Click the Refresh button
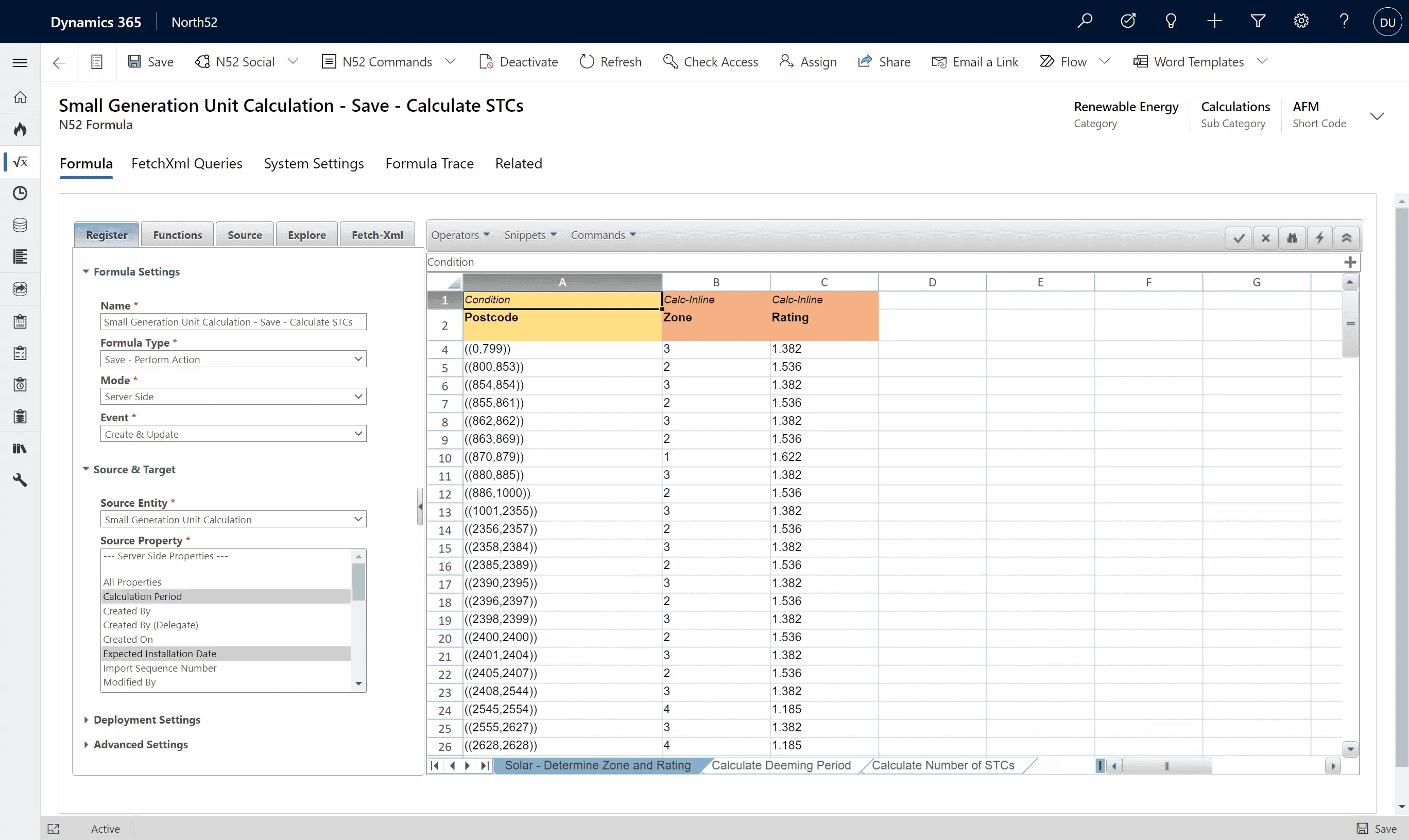 pos(611,62)
